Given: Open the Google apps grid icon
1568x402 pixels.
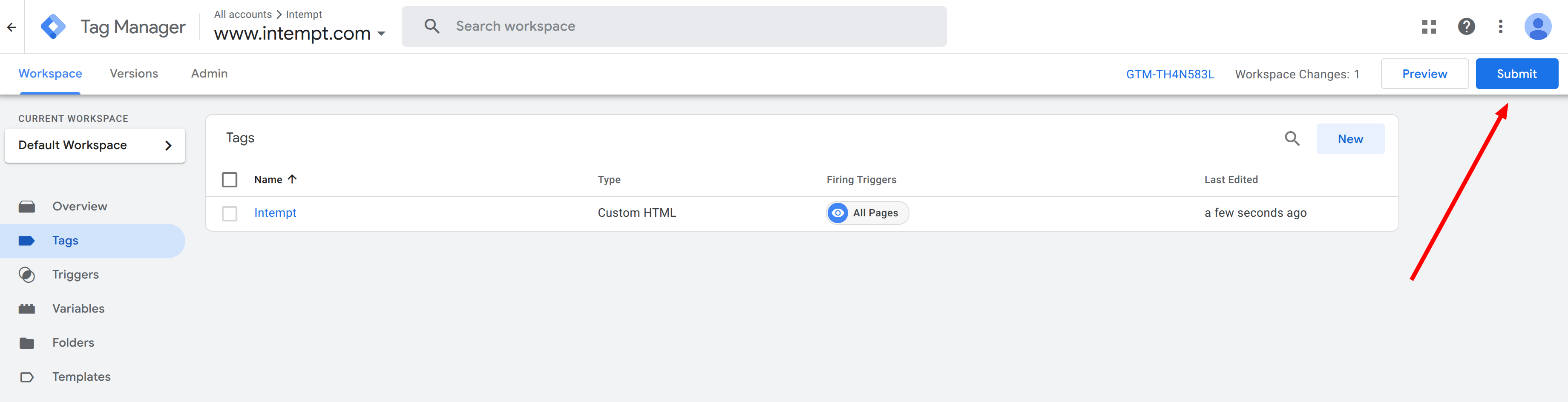Looking at the screenshot, I should coord(1429,27).
